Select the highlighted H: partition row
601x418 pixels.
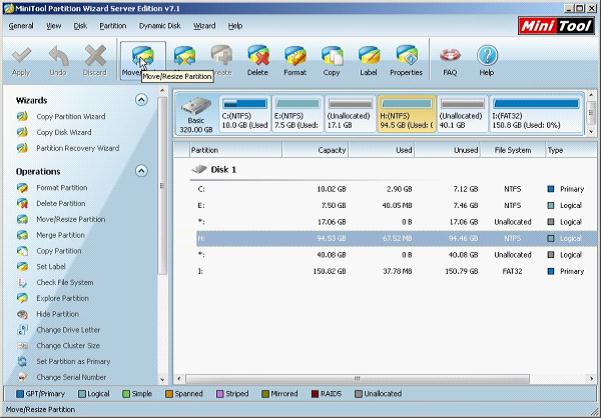click(396, 238)
